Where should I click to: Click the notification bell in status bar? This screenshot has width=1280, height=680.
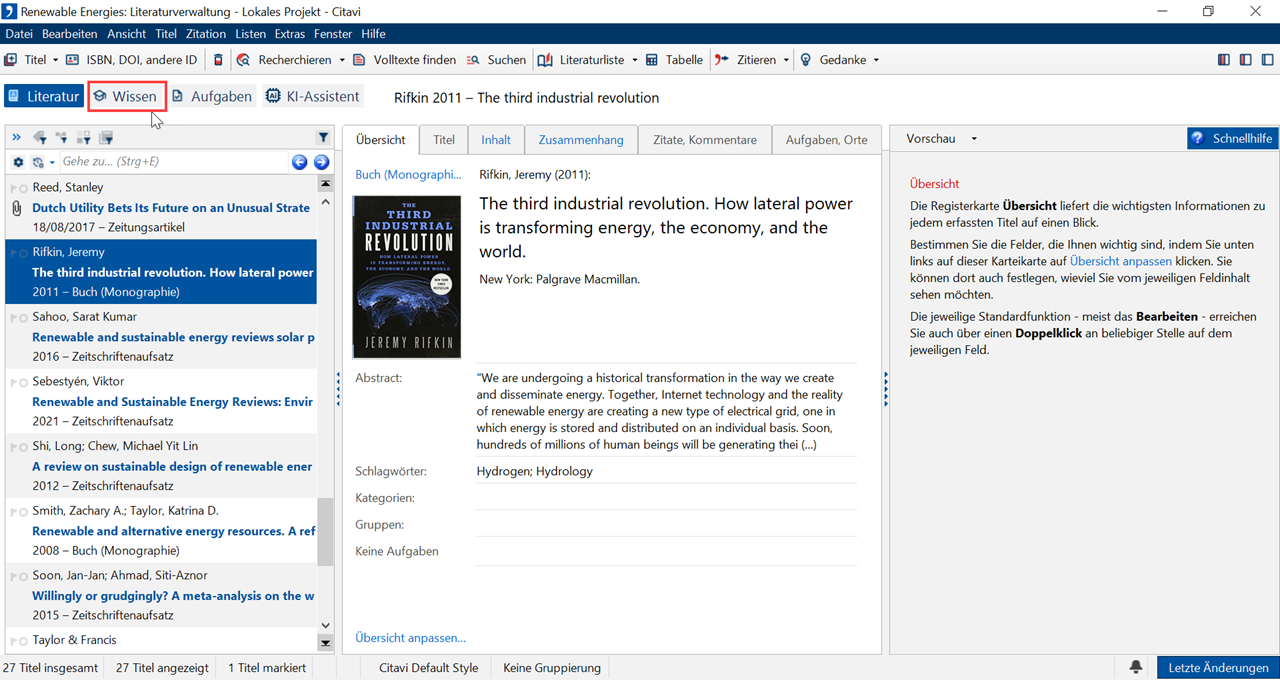1136,668
